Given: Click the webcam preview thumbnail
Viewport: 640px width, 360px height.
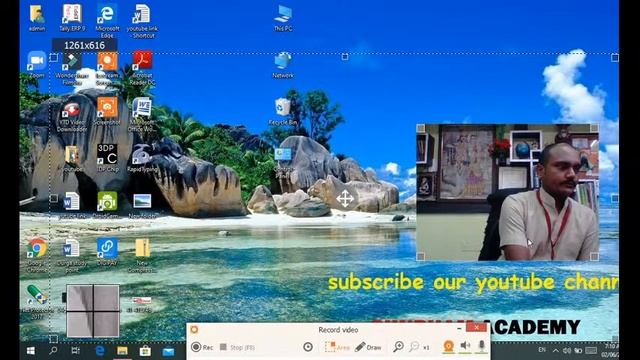Looking at the screenshot, I should [507, 192].
